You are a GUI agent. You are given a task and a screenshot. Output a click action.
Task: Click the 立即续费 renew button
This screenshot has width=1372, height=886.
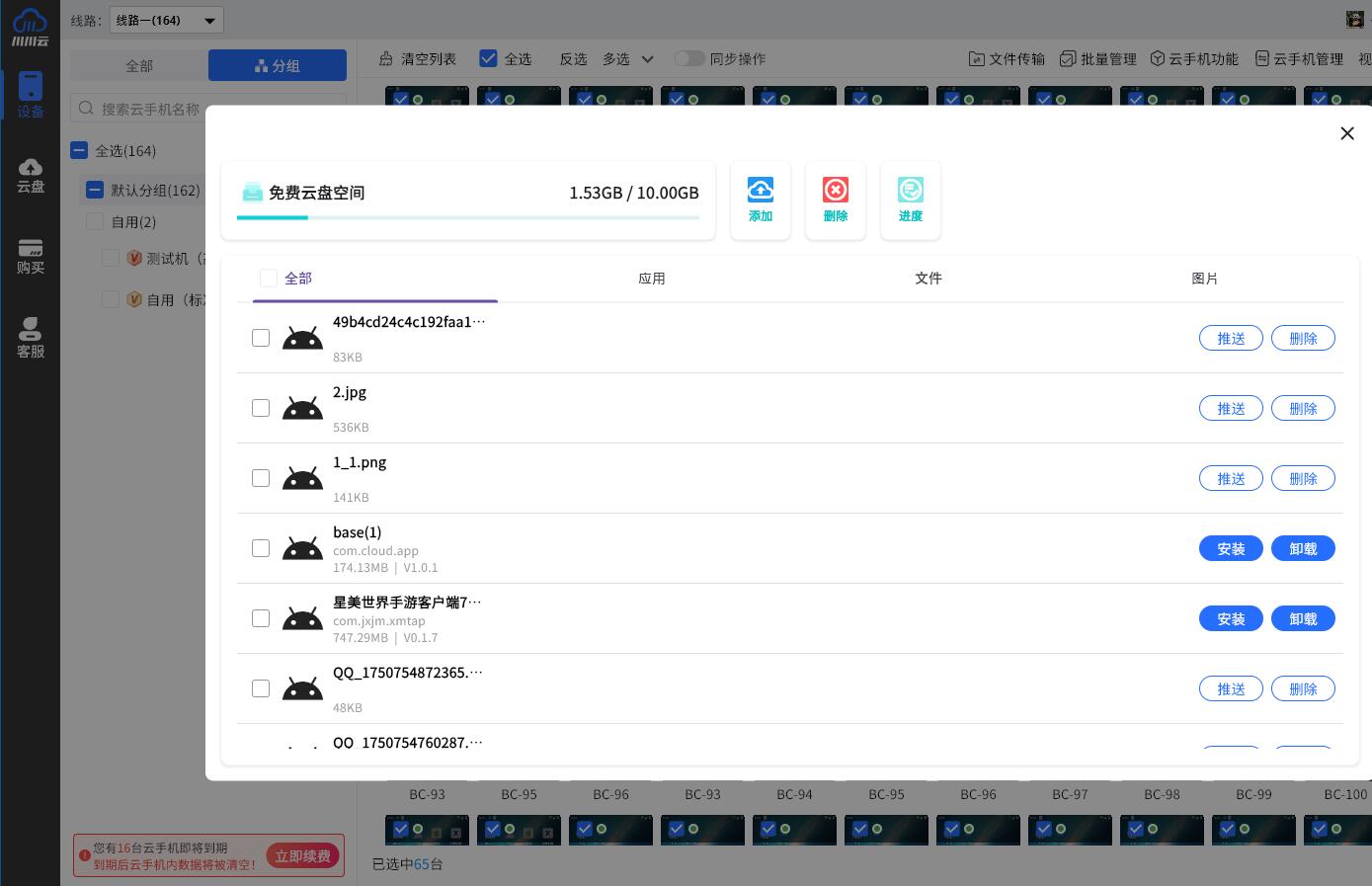point(302,855)
